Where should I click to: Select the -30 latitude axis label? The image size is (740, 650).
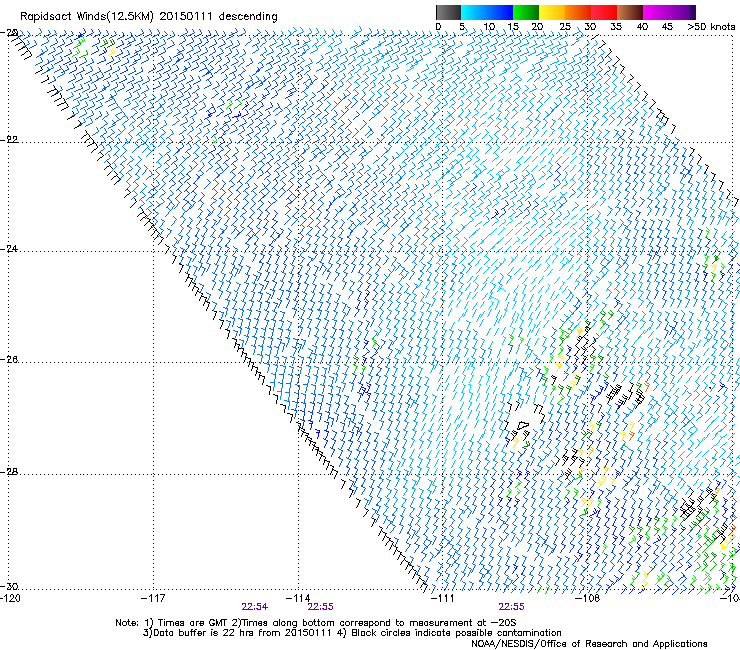[x=9, y=586]
